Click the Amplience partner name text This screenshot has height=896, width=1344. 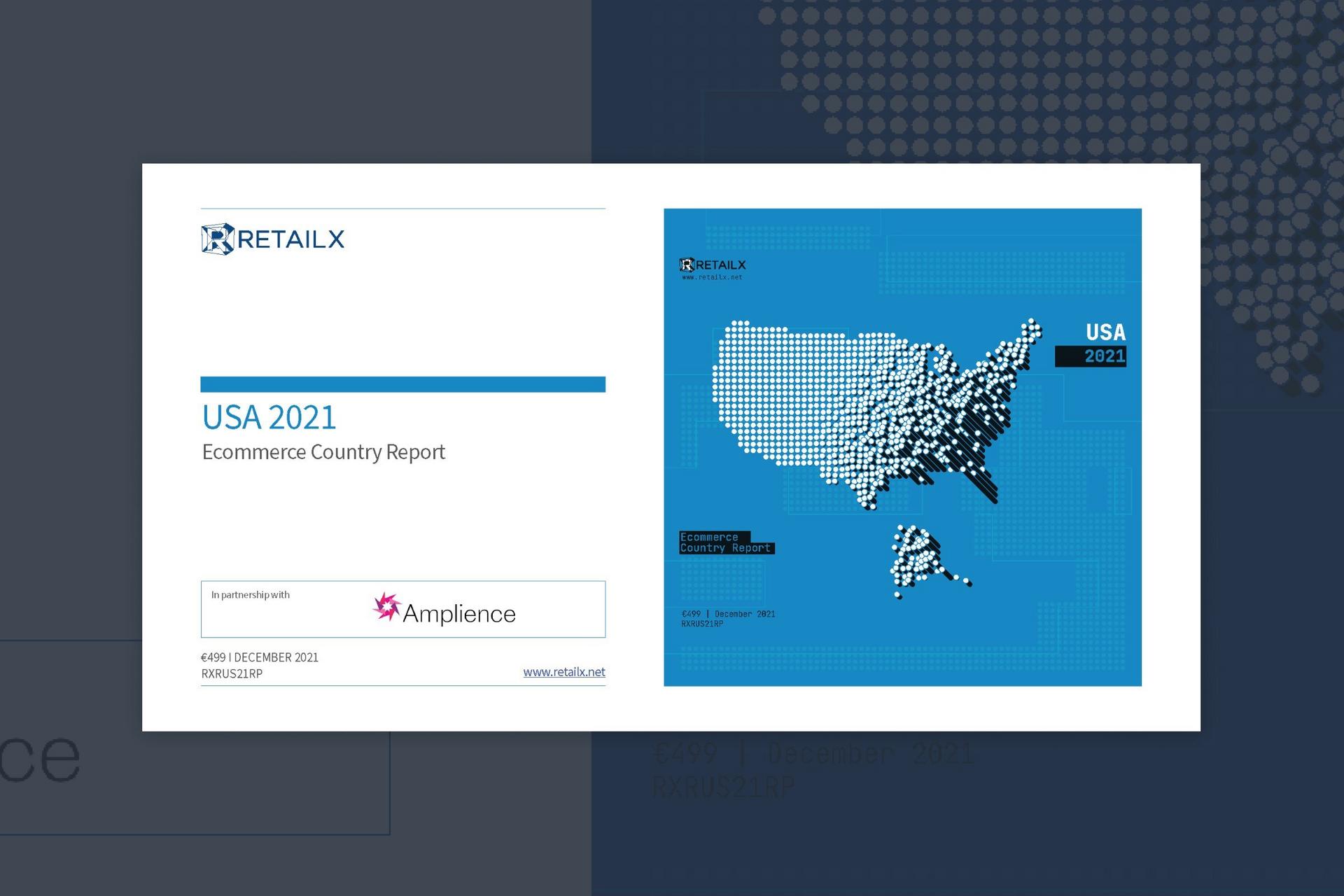pos(459,614)
